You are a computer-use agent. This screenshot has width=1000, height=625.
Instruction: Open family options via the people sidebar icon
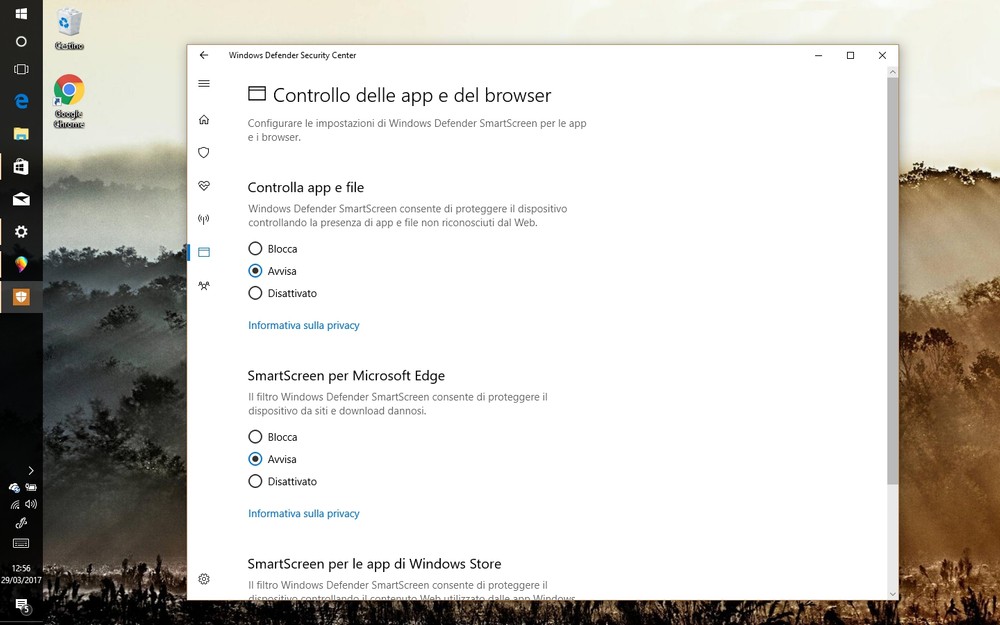click(x=204, y=285)
